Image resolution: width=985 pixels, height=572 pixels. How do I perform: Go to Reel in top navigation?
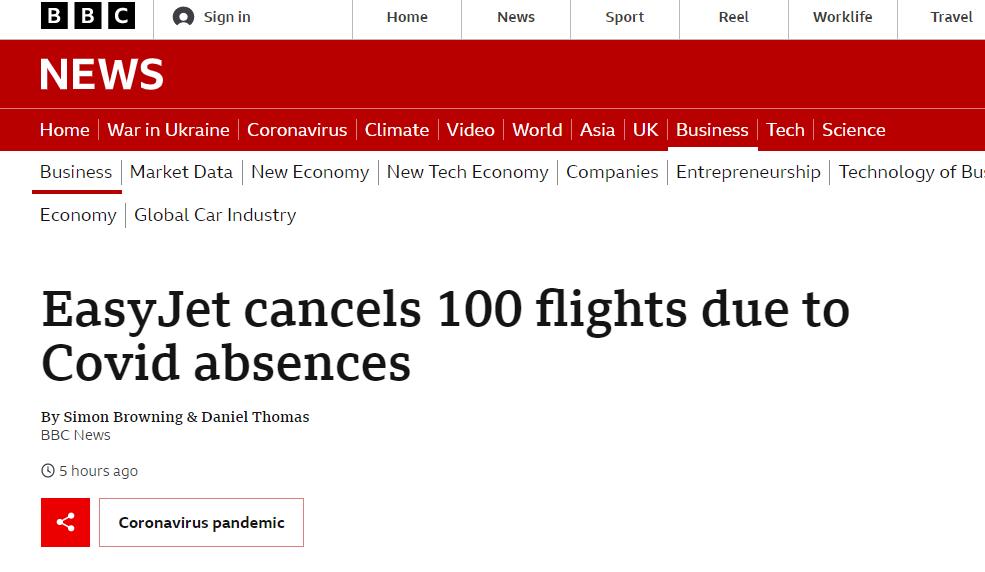[x=733, y=17]
